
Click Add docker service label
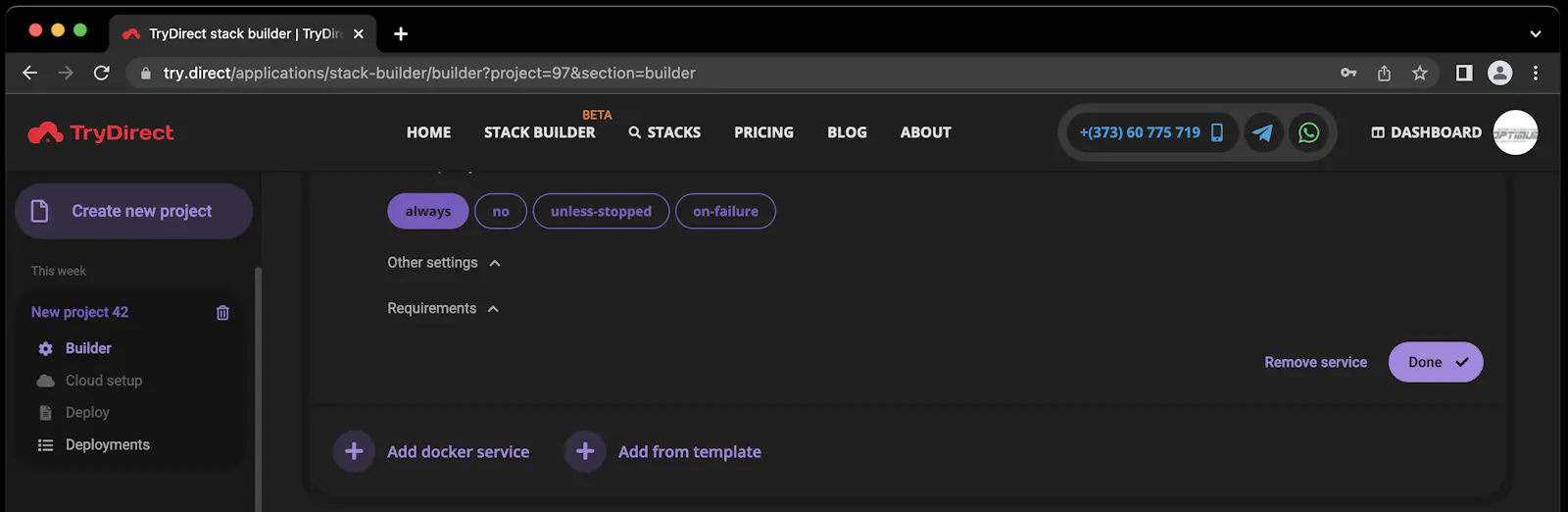(458, 451)
